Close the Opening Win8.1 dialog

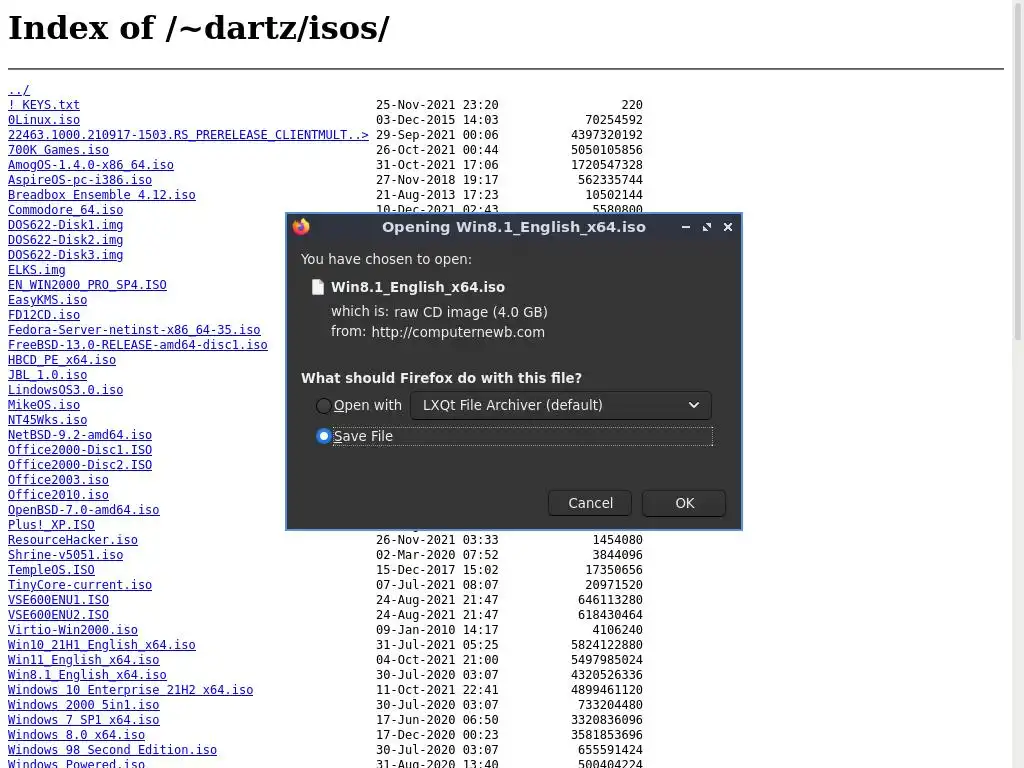click(x=728, y=227)
